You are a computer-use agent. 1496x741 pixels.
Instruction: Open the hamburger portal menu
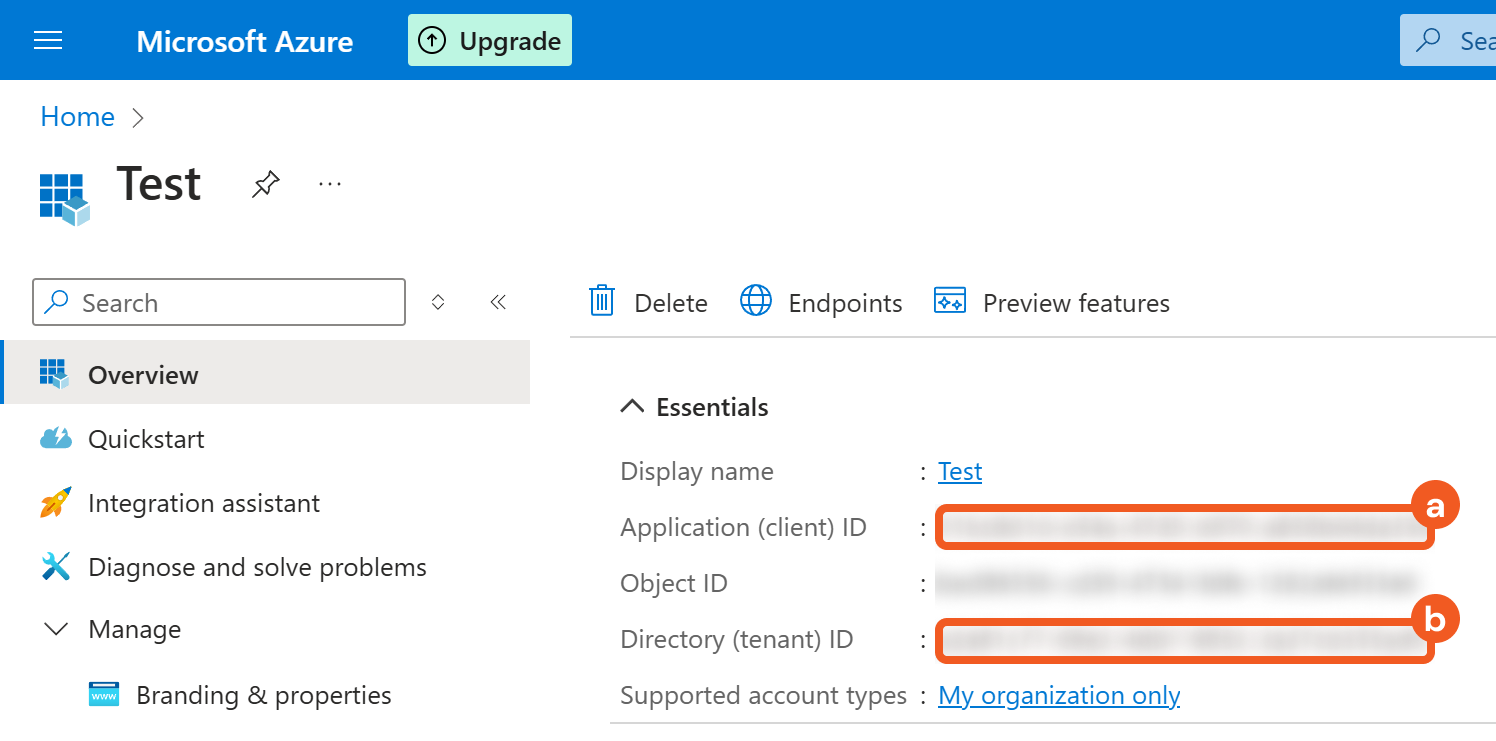48,40
